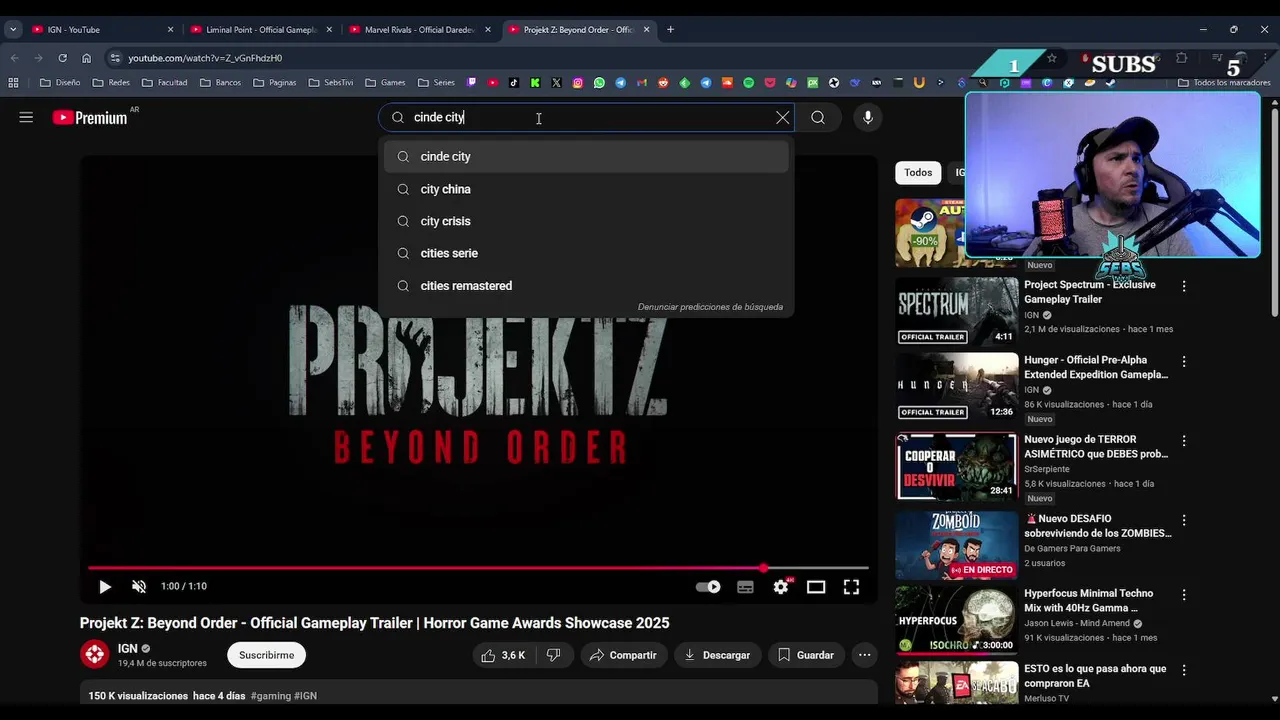Select the Todos filter chip
Viewport: 1280px width, 720px height.
pos(918,173)
